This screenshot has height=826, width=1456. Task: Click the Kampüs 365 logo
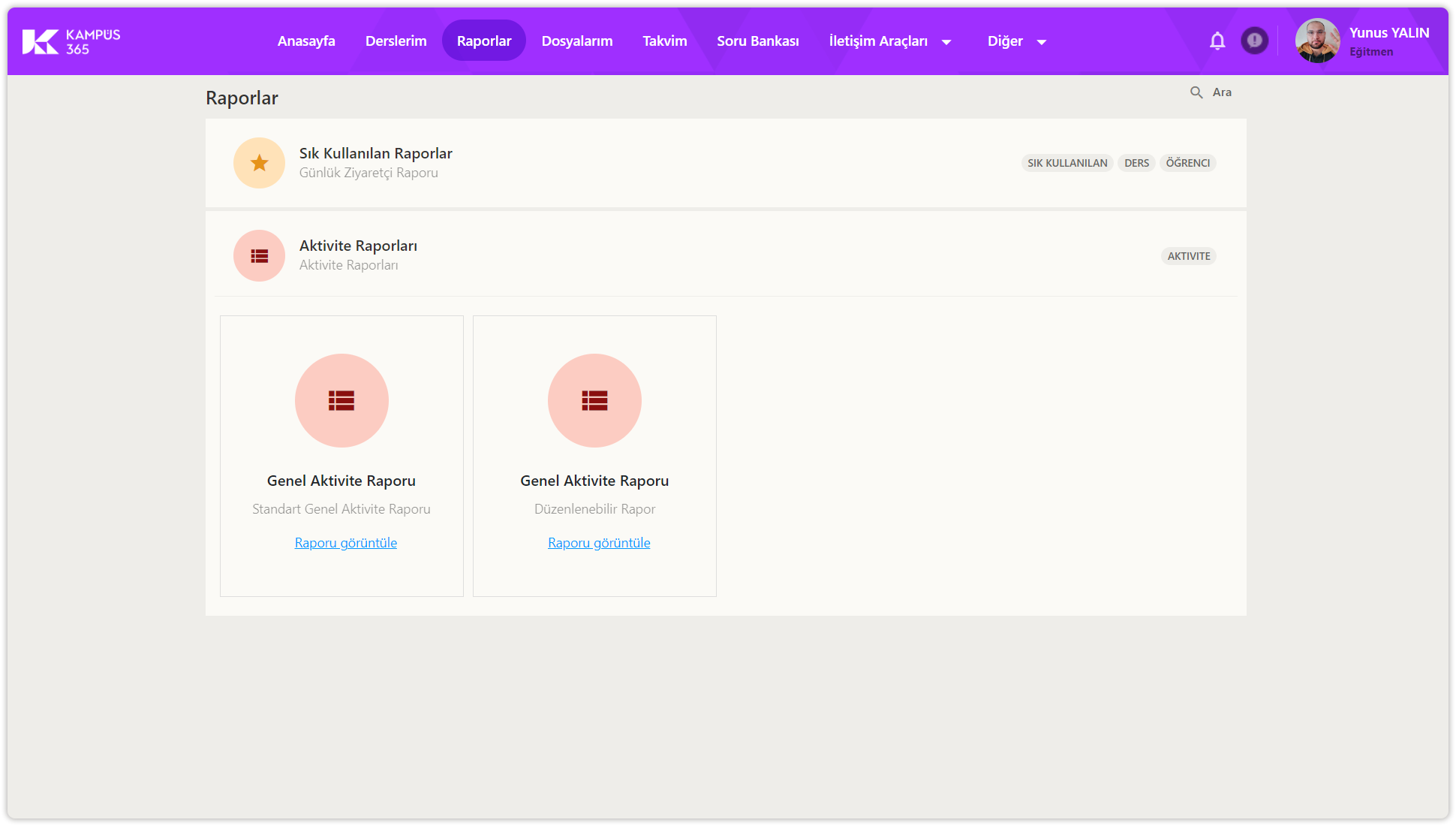point(71,41)
